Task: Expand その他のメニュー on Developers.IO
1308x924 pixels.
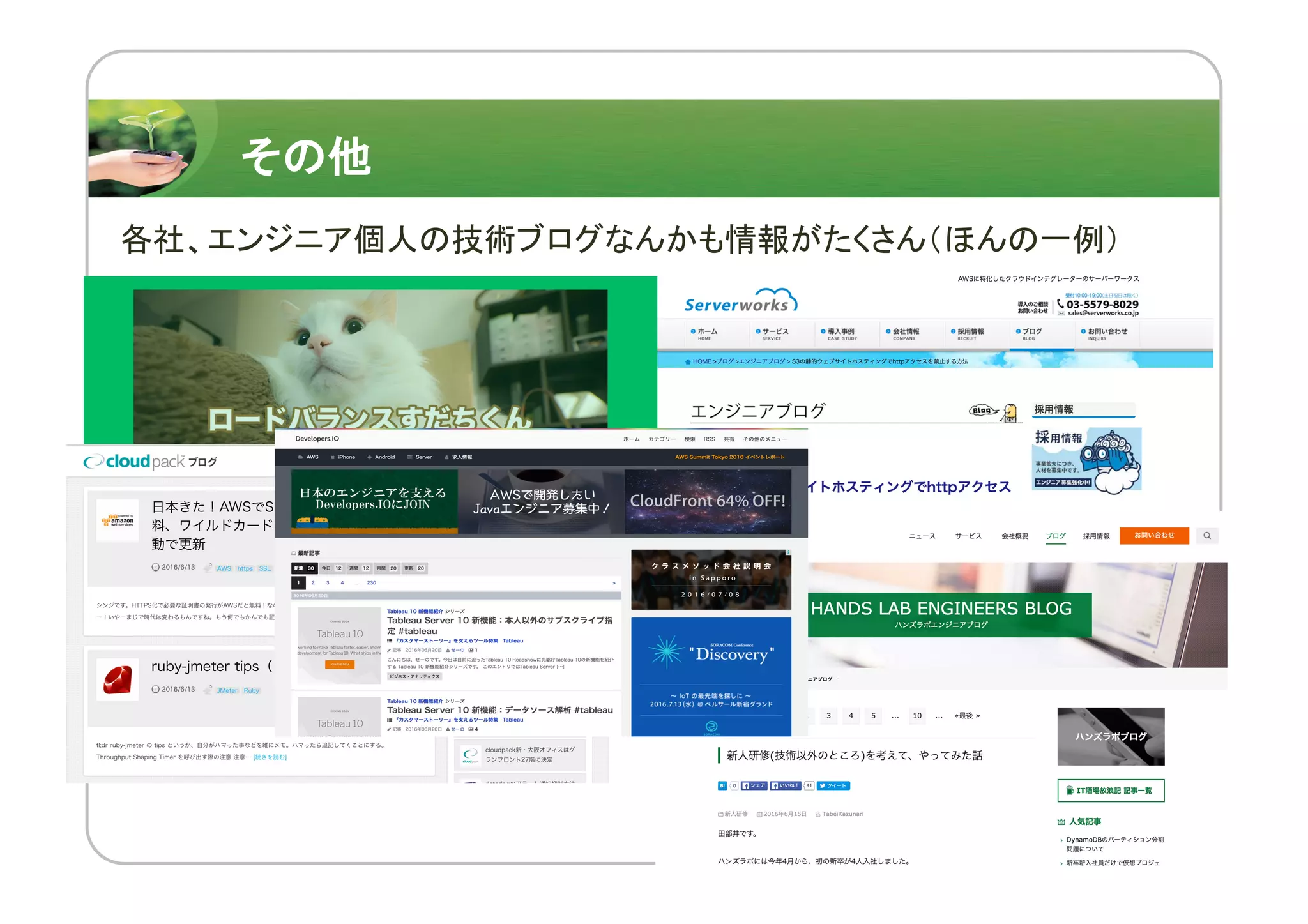Action: [x=764, y=439]
